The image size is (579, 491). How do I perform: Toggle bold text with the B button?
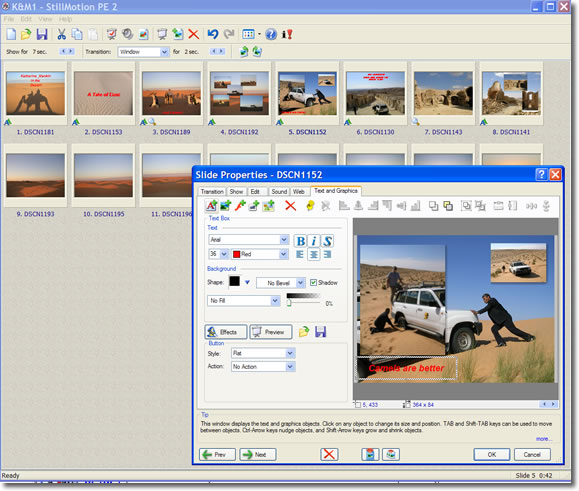coord(301,241)
